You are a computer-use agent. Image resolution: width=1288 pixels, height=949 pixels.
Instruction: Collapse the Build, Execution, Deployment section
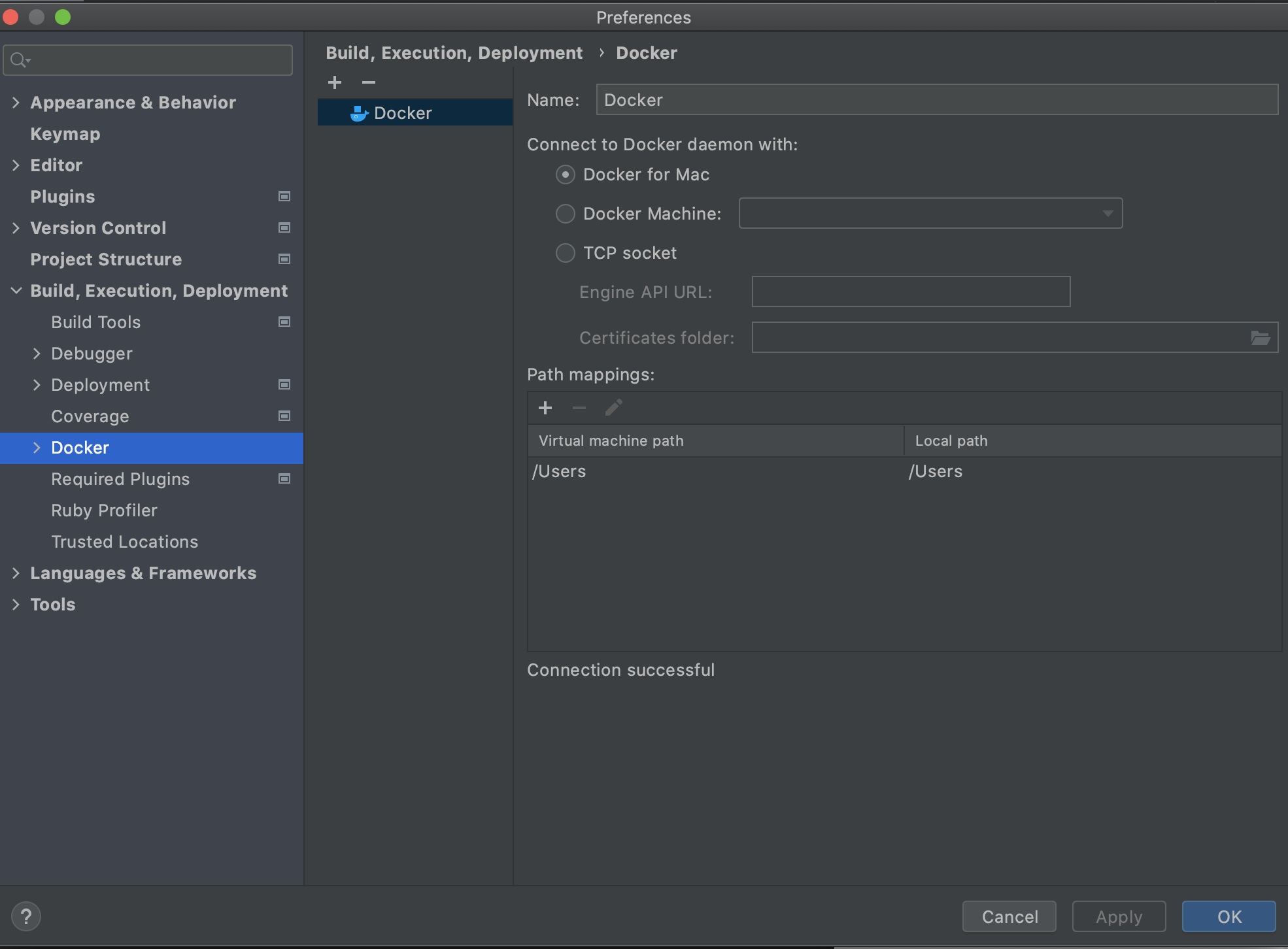click(x=16, y=291)
